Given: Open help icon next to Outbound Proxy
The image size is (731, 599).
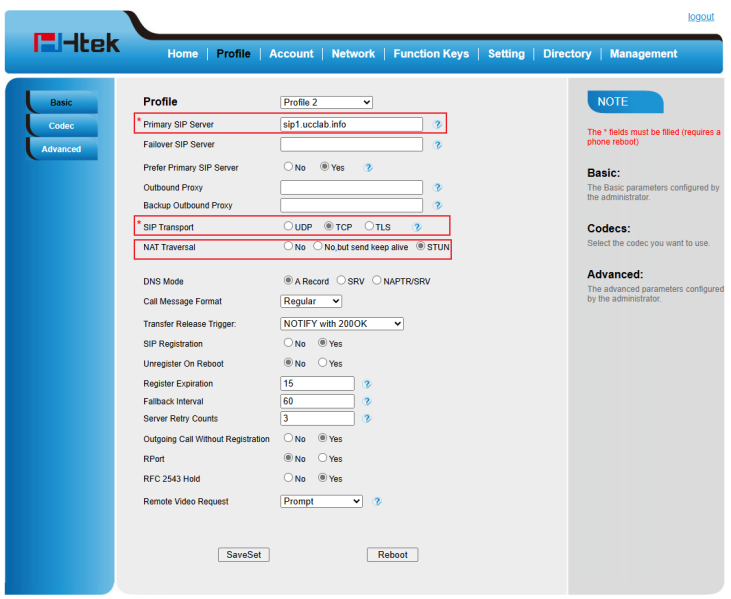Looking at the screenshot, I should pyautogui.click(x=438, y=188).
